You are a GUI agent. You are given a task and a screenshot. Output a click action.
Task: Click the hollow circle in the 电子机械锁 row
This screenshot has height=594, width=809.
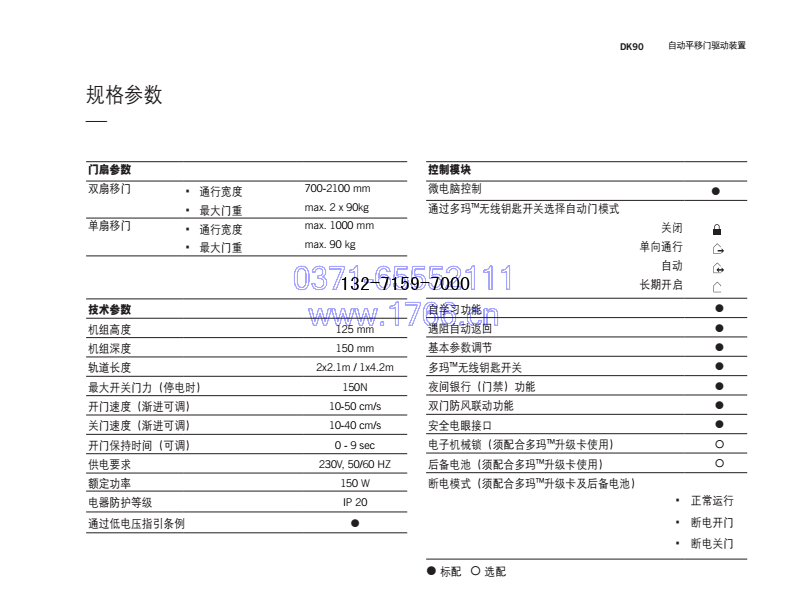click(719, 444)
